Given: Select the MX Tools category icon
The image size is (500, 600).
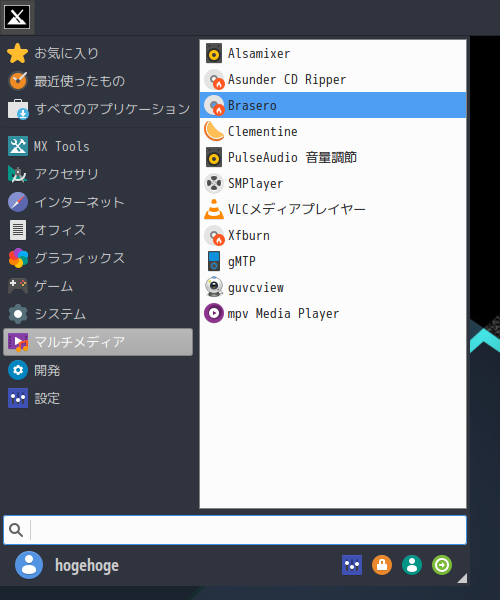Looking at the screenshot, I should click(x=18, y=146).
